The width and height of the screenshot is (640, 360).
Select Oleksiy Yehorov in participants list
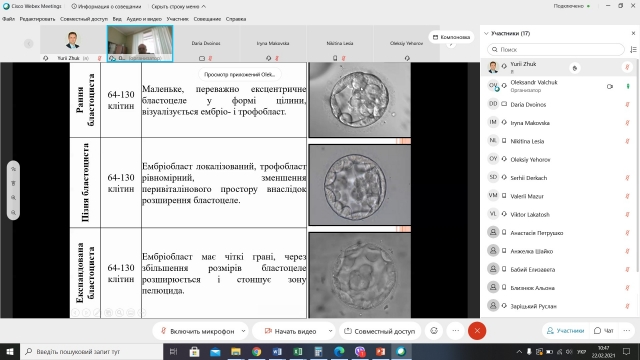tap(558, 160)
